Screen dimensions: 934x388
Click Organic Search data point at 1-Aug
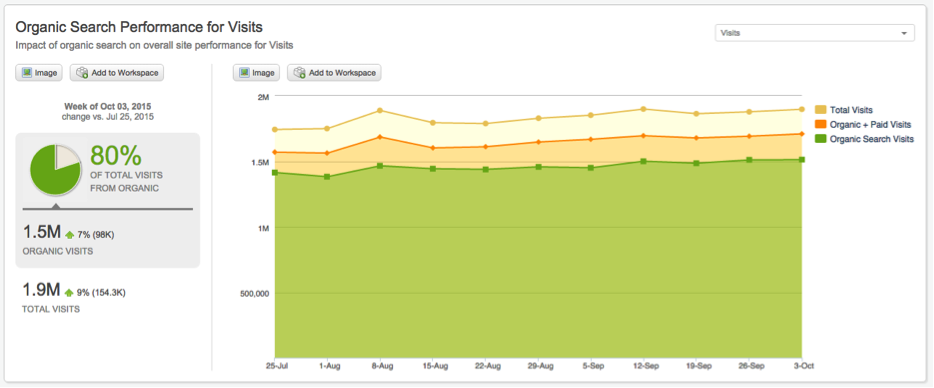(x=327, y=177)
